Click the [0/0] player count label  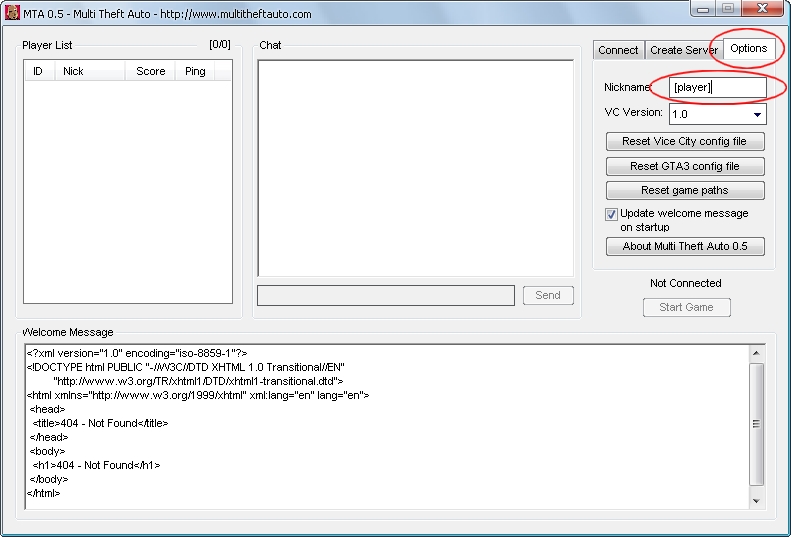(x=219, y=44)
